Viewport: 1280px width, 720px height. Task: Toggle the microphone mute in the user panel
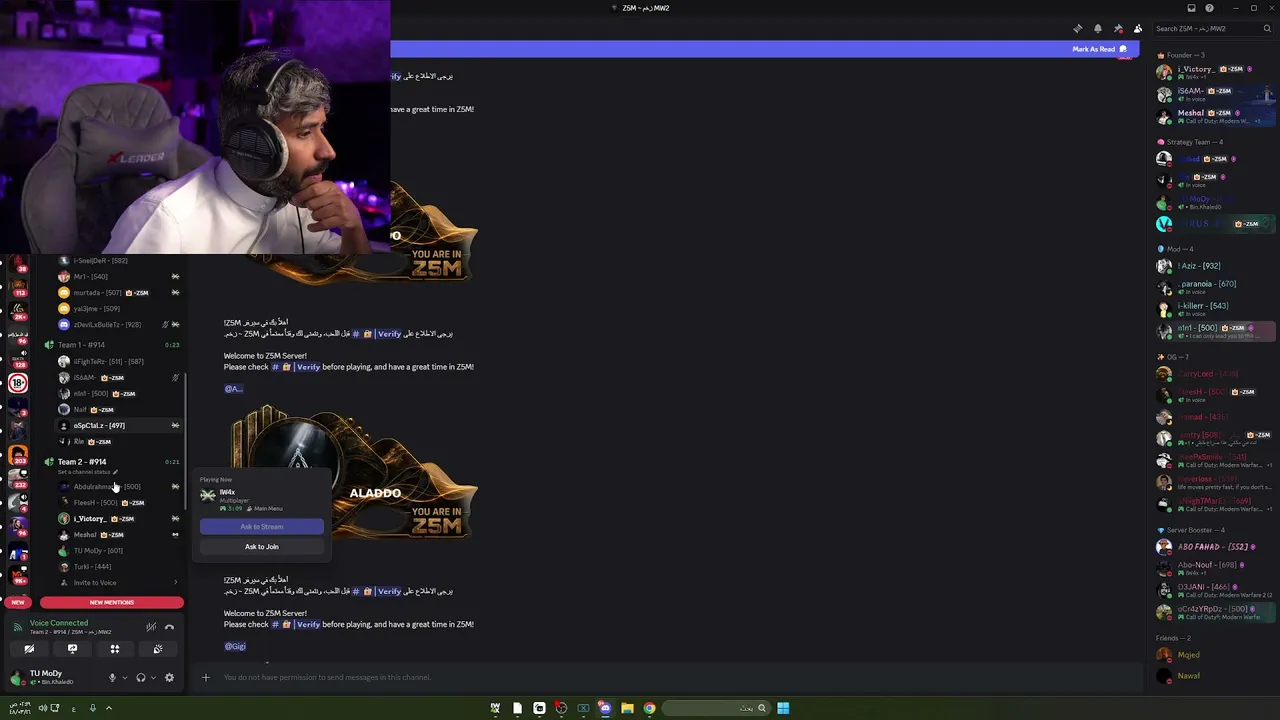(112, 678)
